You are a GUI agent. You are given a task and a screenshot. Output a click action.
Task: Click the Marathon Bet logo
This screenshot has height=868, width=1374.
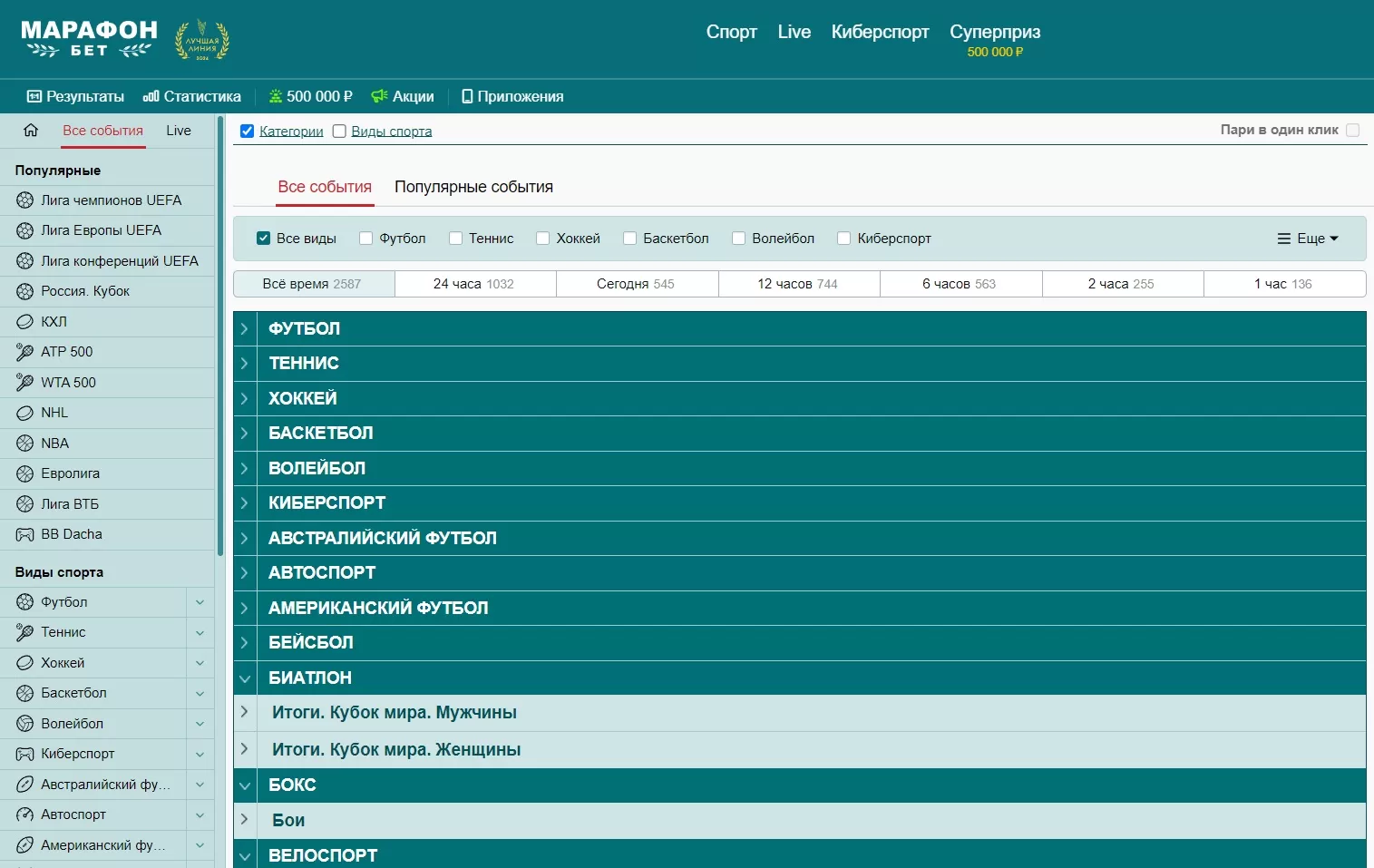(89, 40)
